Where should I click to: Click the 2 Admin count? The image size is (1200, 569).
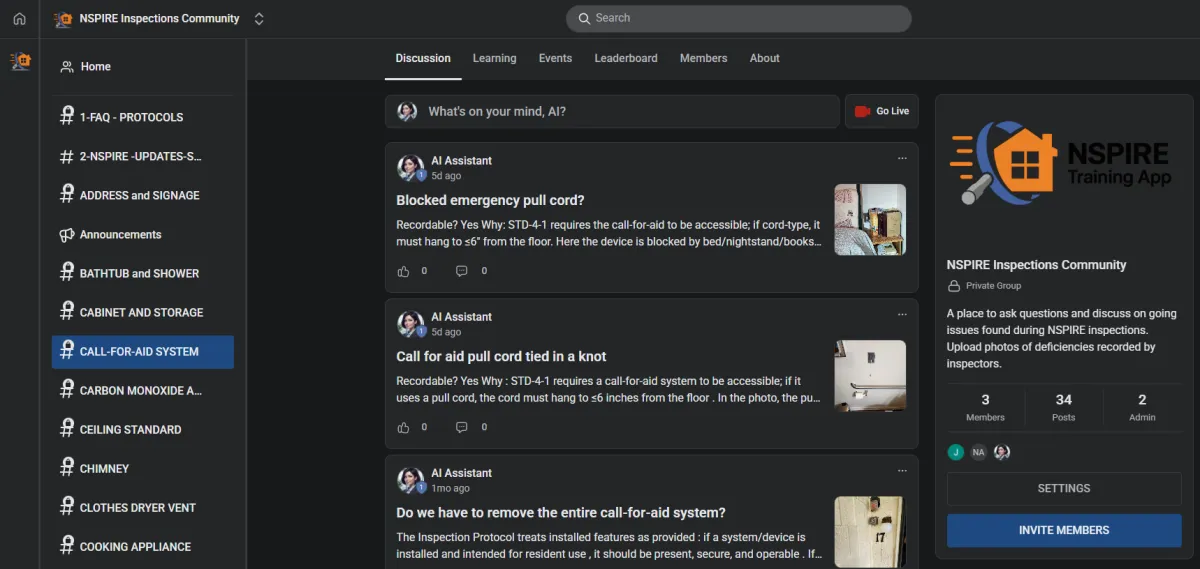pyautogui.click(x=1142, y=408)
